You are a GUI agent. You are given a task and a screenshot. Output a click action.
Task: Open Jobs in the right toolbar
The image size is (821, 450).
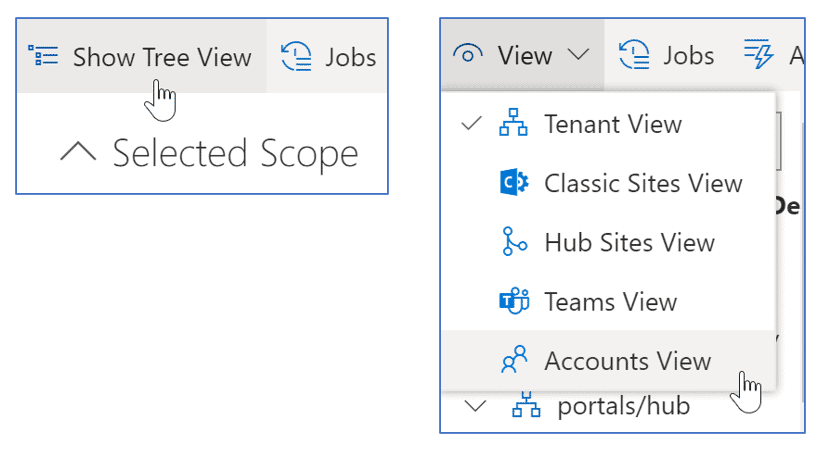(667, 55)
